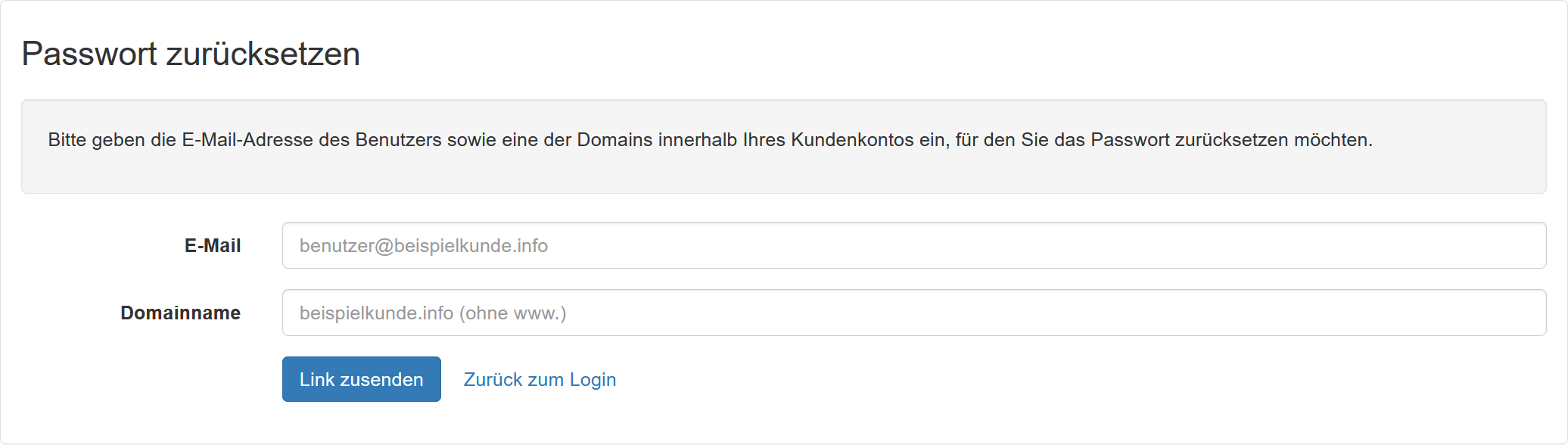Go back to the login page

540,379
